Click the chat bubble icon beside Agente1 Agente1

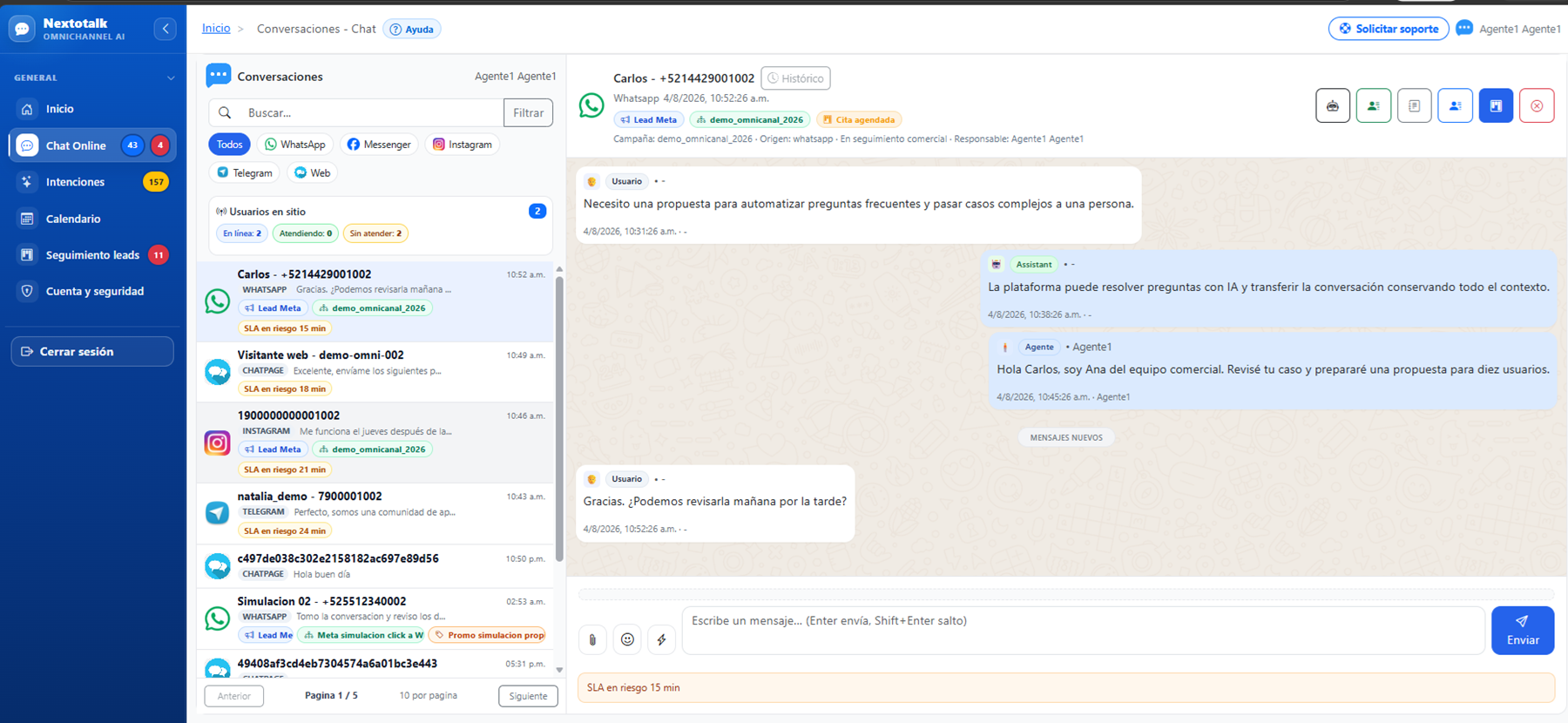[1464, 28]
